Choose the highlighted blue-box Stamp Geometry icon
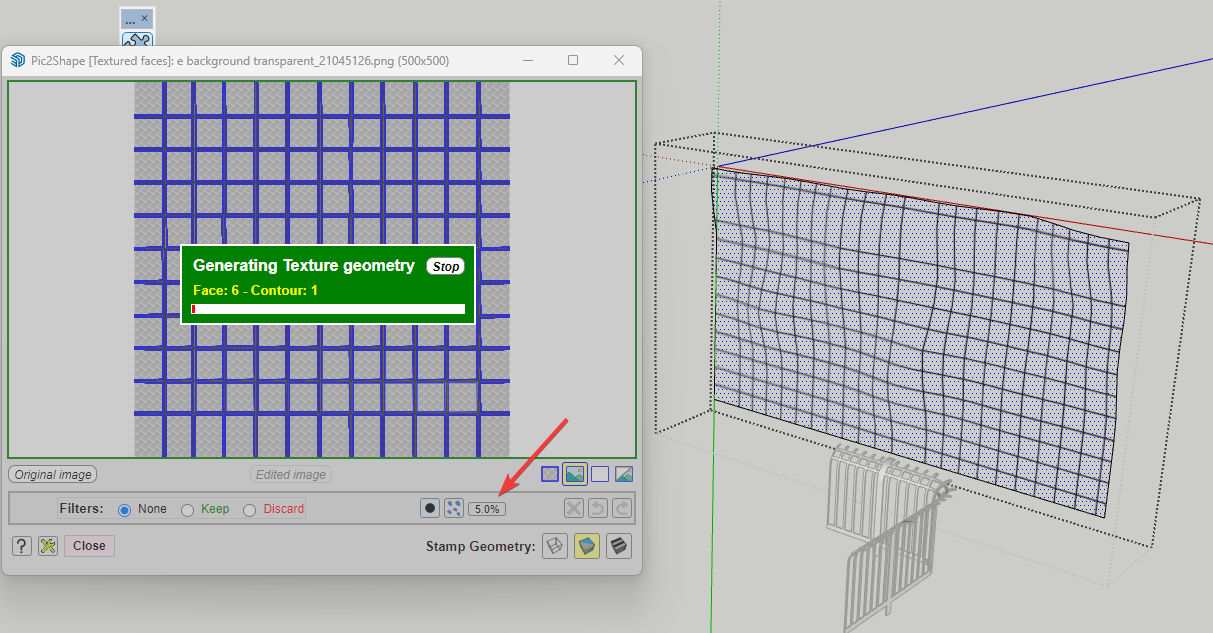 point(587,546)
